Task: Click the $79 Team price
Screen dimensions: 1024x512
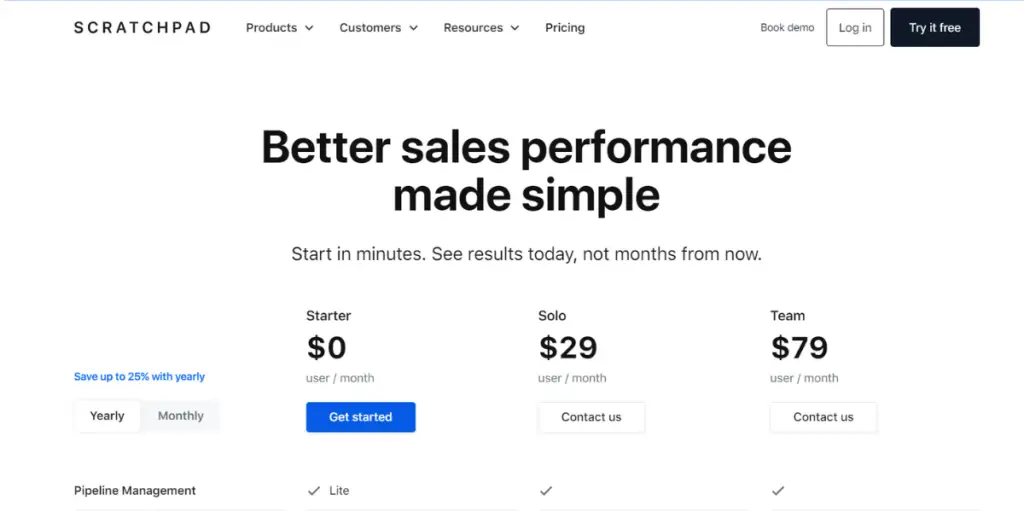Action: click(x=799, y=347)
